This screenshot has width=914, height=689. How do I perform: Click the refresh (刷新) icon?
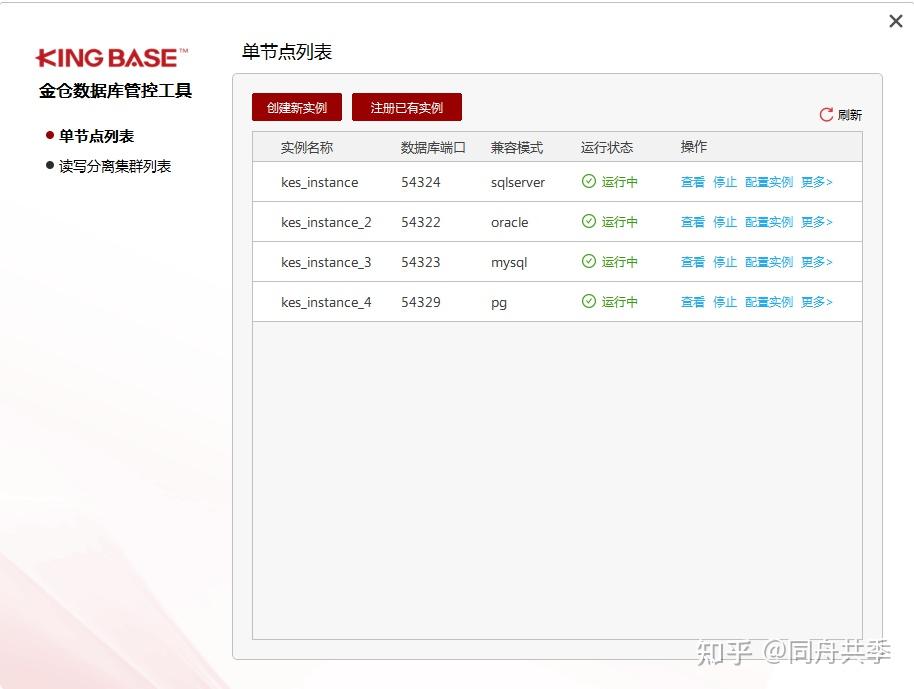(x=824, y=115)
